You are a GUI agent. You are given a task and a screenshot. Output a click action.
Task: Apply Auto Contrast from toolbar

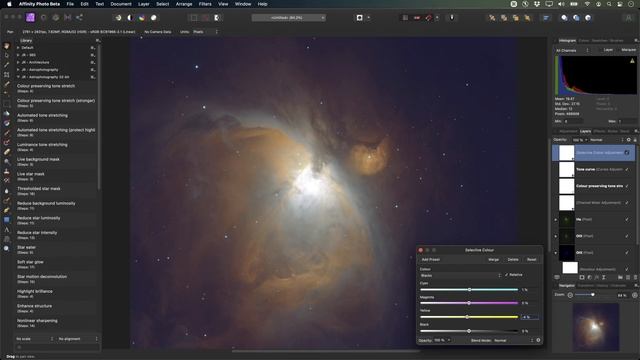tap(130, 18)
